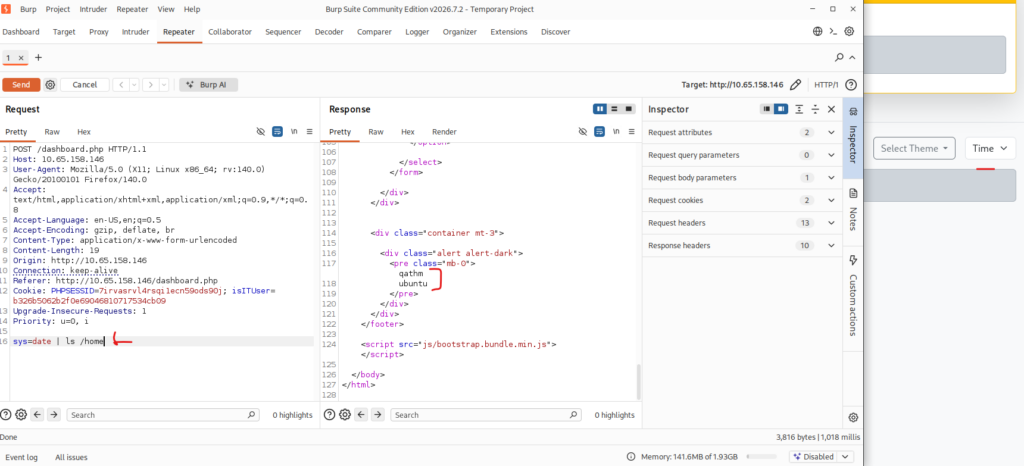Jump to next Request search match
The height and width of the screenshot is (466, 1024).
pos(54,414)
